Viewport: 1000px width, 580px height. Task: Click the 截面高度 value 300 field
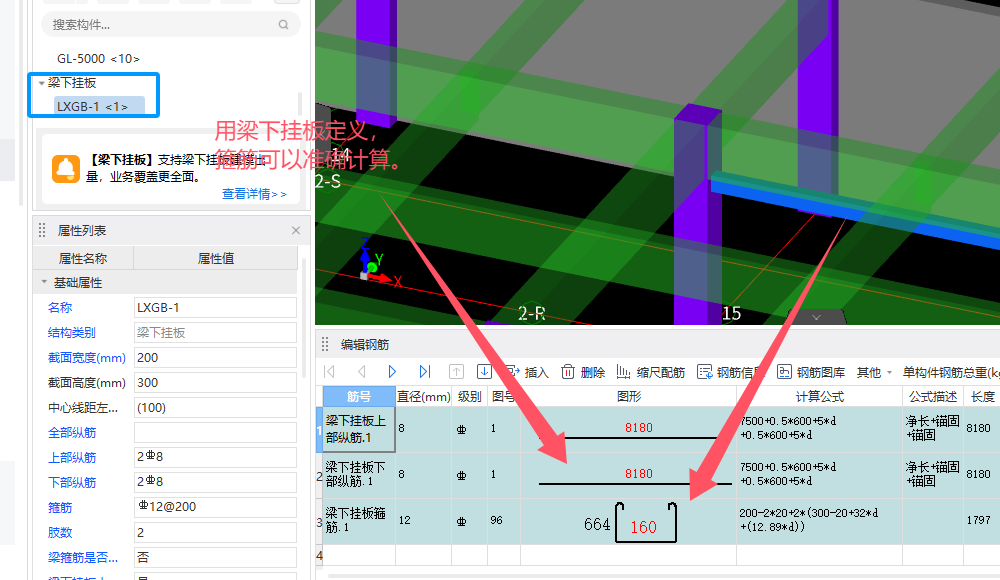215,383
